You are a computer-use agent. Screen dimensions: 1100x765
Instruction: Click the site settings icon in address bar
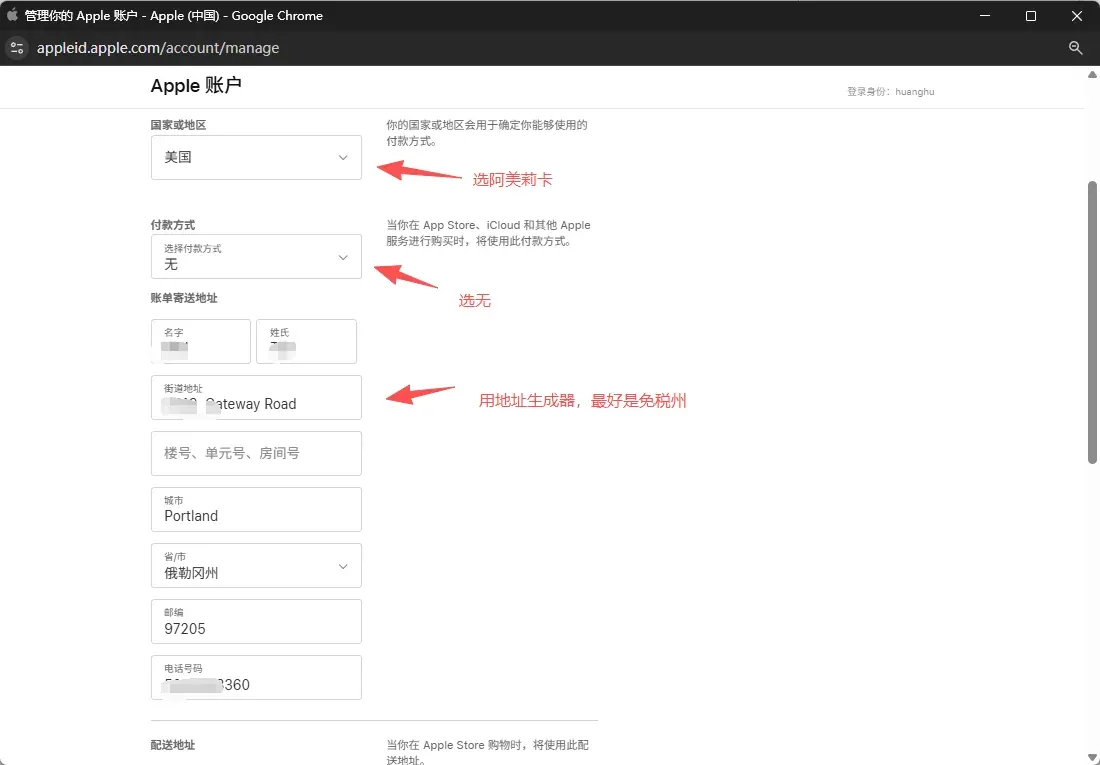[x=17, y=48]
